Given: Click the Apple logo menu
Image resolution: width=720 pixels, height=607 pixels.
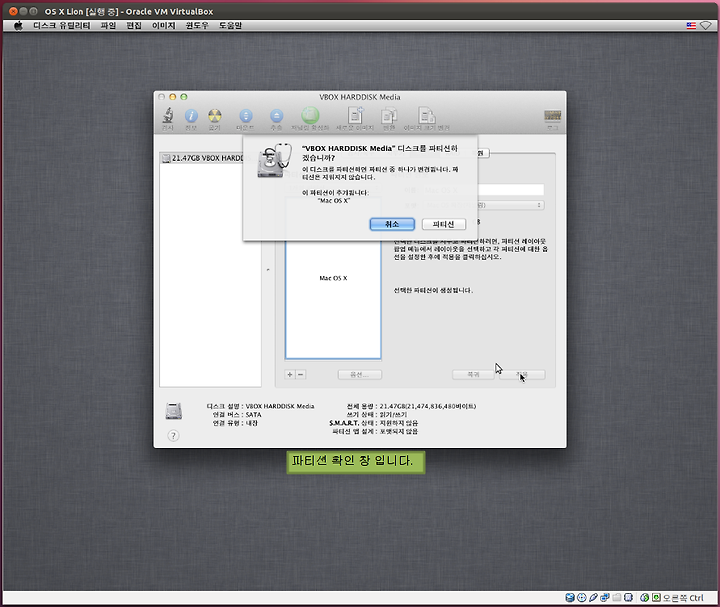Looking at the screenshot, I should (x=18, y=26).
